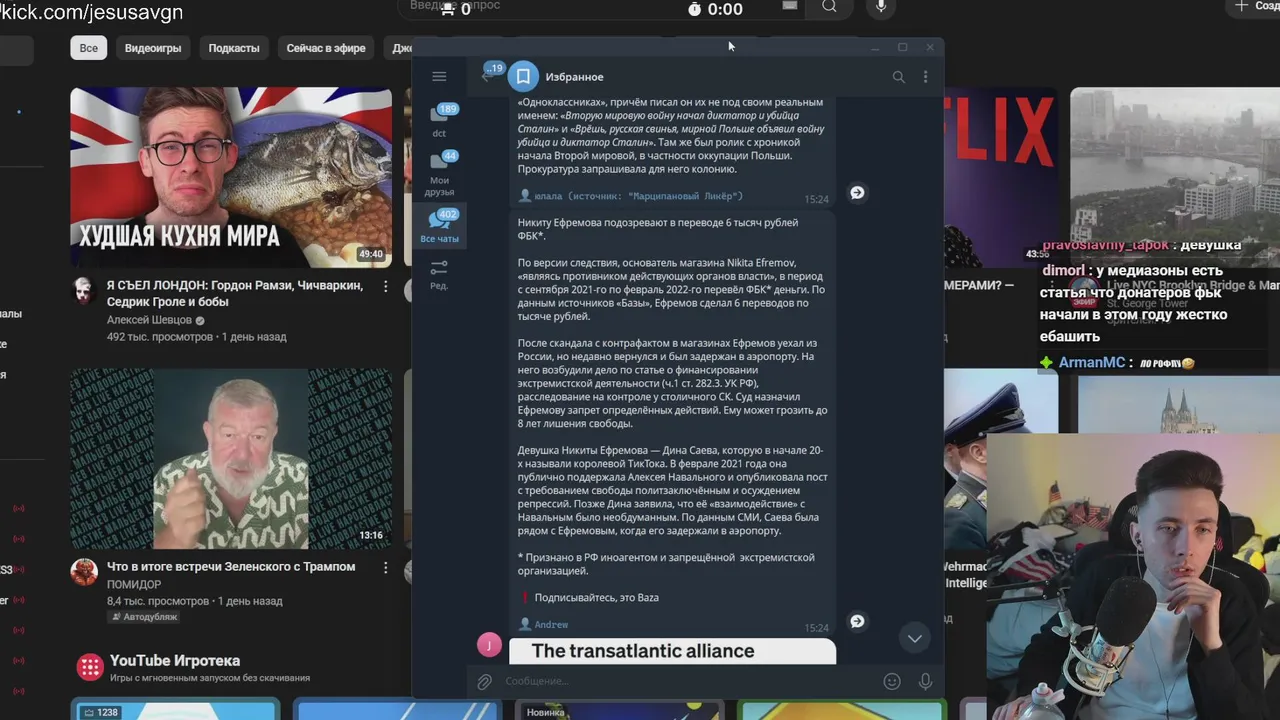The image size is (1280, 720).
Task: Open the YouTube on-screen keyboard icon
Action: click(790, 6)
